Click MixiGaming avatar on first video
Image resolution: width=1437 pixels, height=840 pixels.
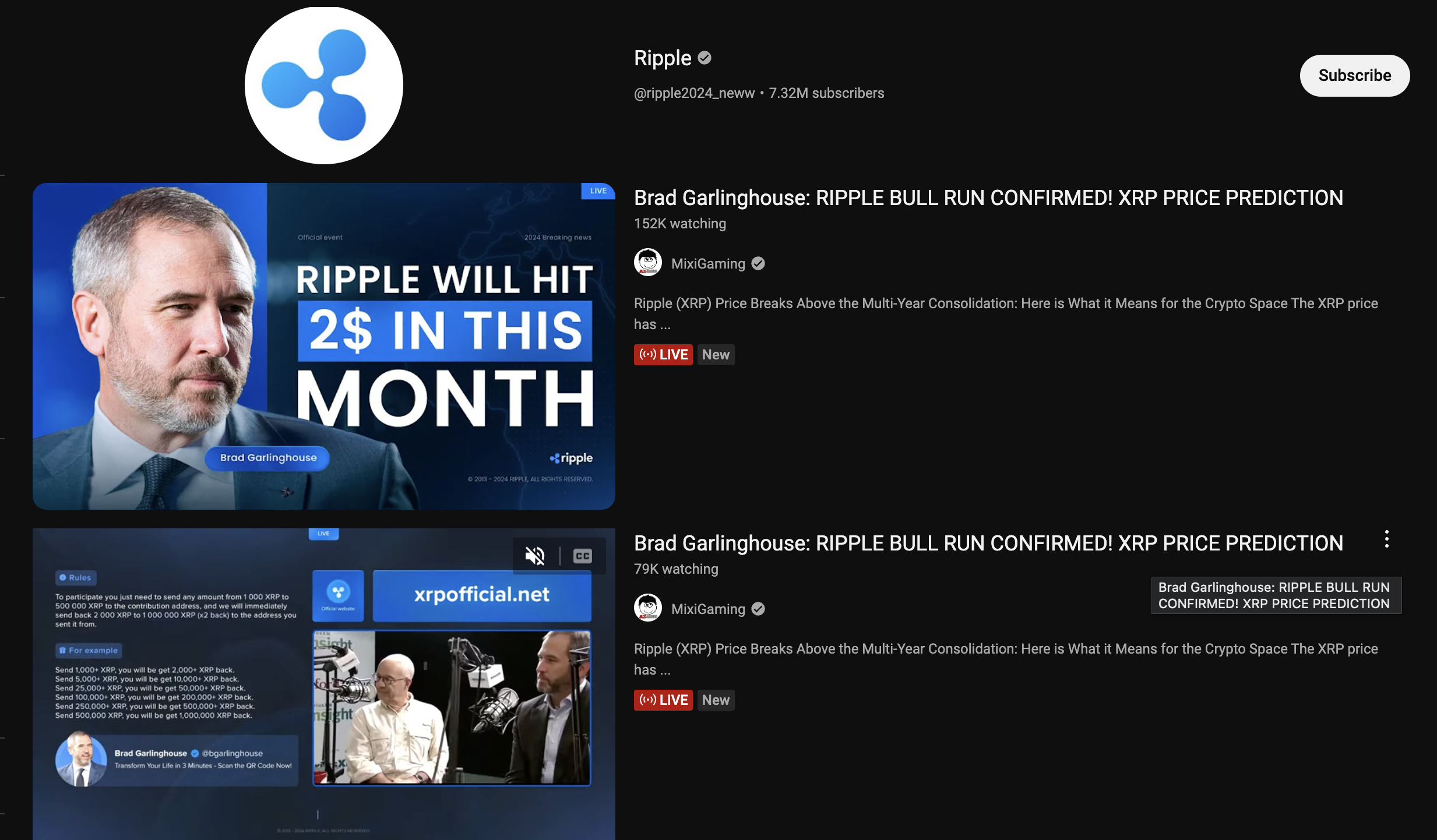(x=647, y=263)
